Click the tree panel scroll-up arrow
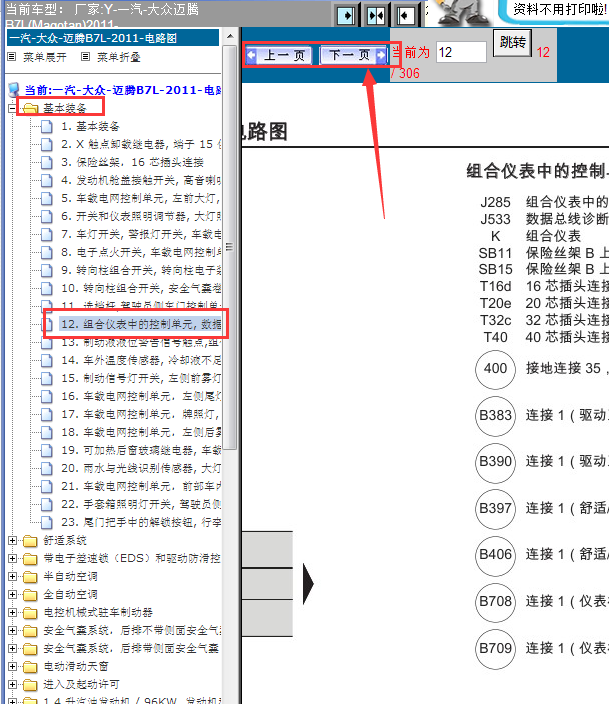This screenshot has width=609, height=704. click(230, 36)
